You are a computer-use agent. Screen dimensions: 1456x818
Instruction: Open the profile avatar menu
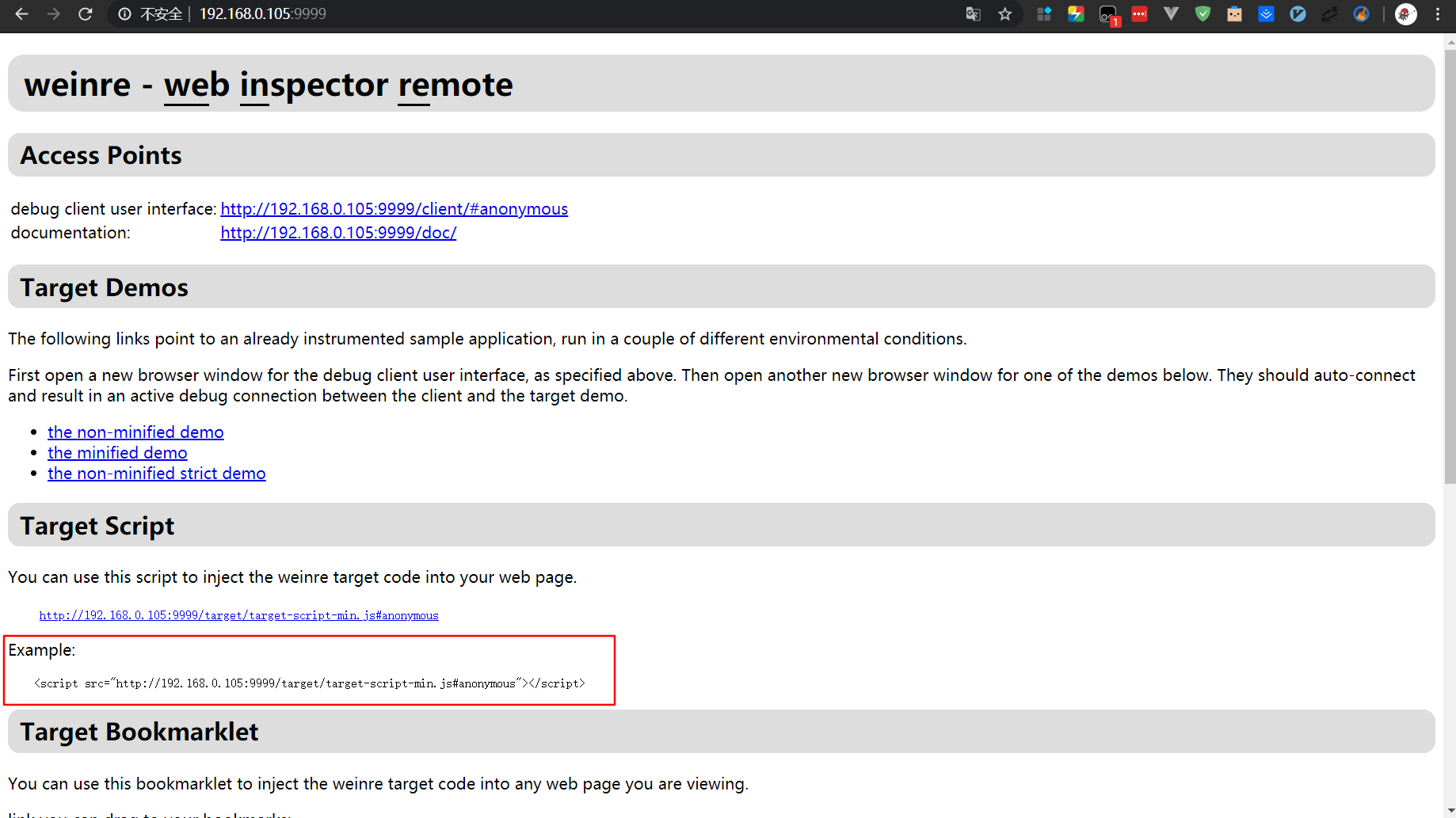coord(1406,14)
